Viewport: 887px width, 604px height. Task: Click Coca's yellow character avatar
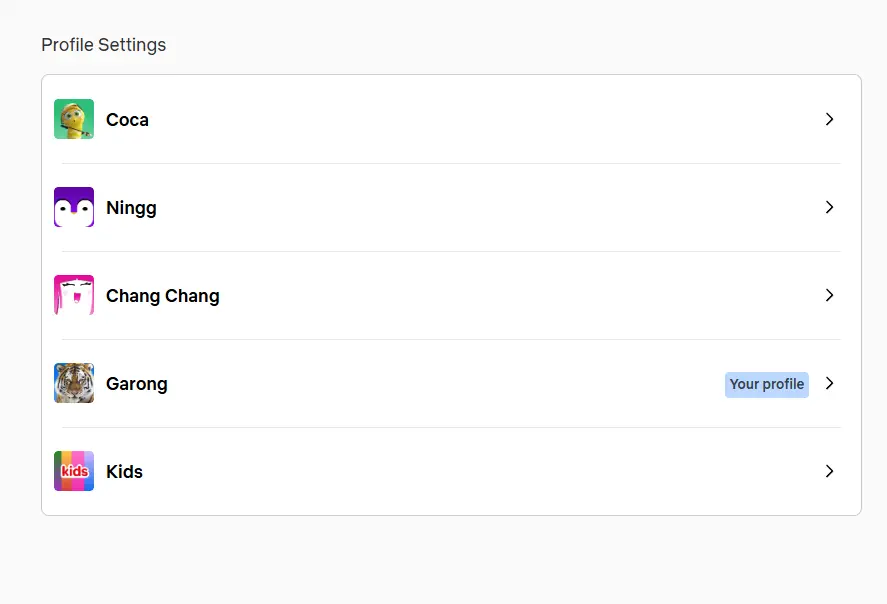pos(74,119)
